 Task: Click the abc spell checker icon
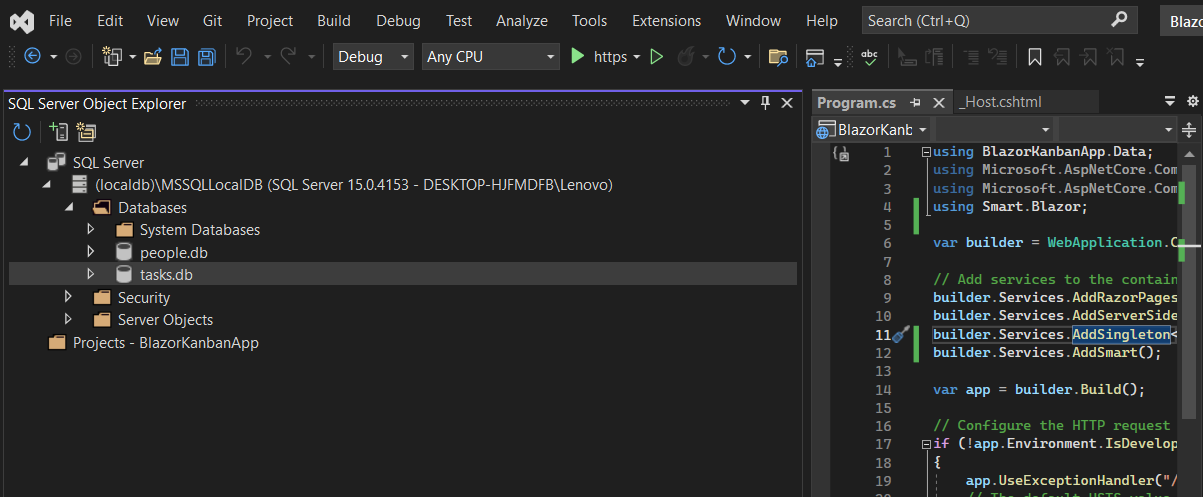[x=869, y=57]
